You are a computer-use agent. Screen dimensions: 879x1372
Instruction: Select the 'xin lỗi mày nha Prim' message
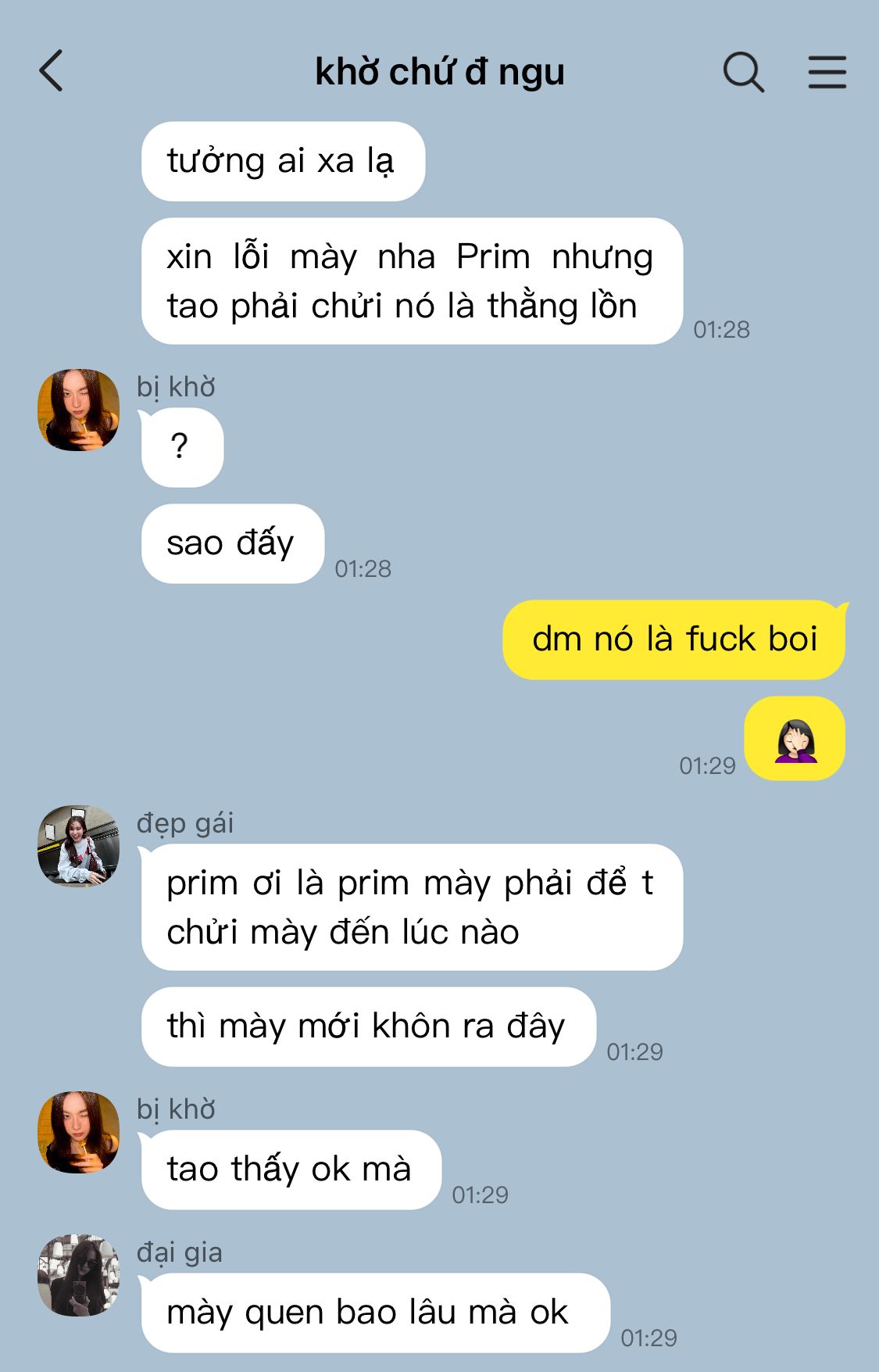[412, 281]
